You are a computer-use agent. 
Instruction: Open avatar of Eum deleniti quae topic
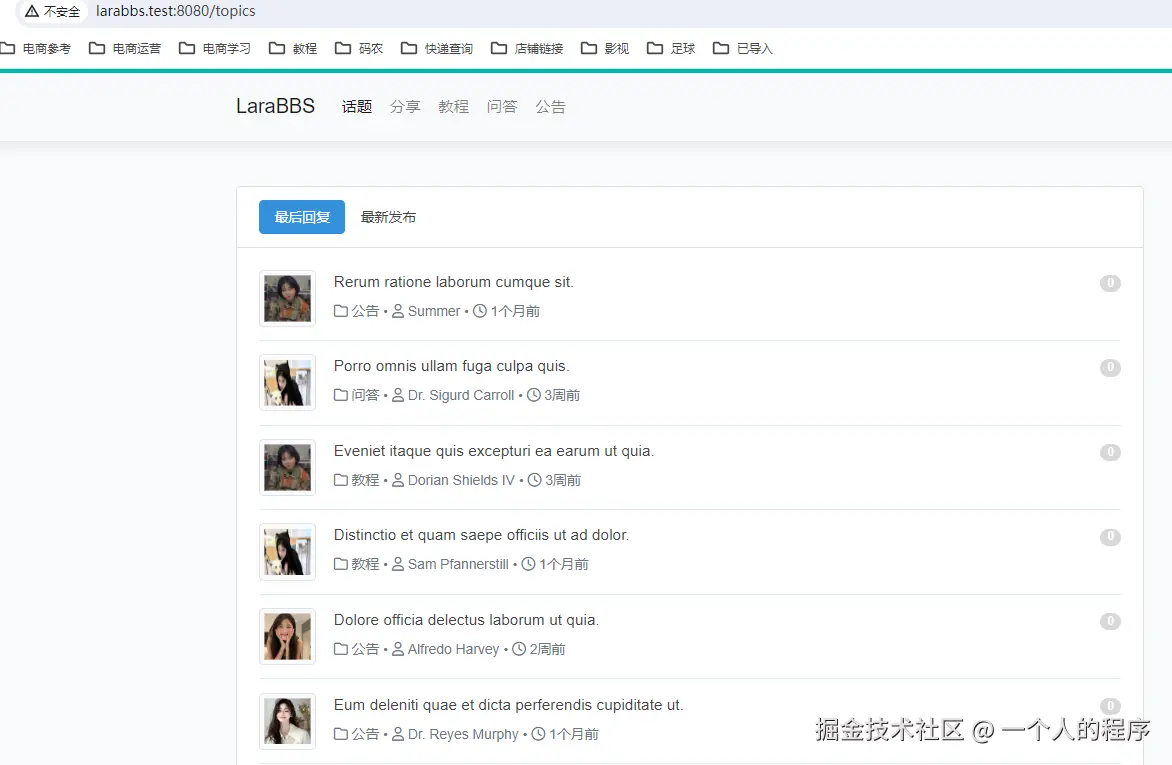tap(287, 721)
